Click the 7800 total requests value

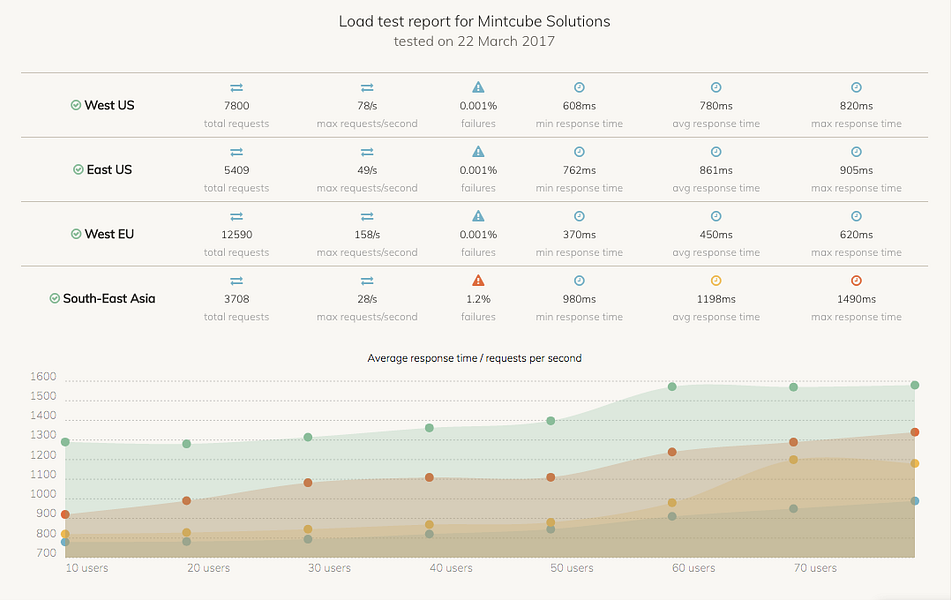[237, 106]
